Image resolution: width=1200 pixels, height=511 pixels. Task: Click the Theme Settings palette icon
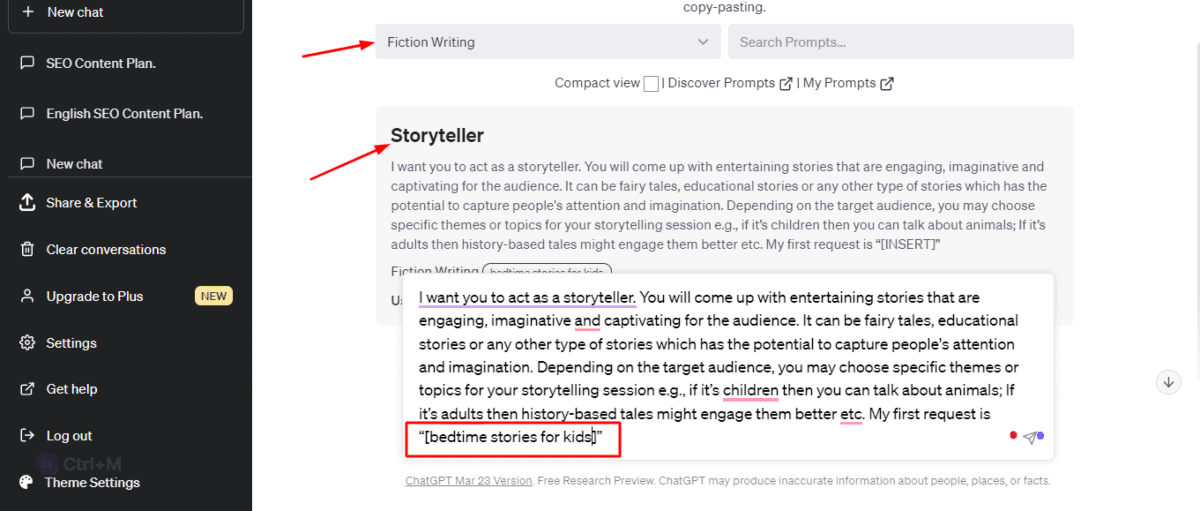(27, 482)
